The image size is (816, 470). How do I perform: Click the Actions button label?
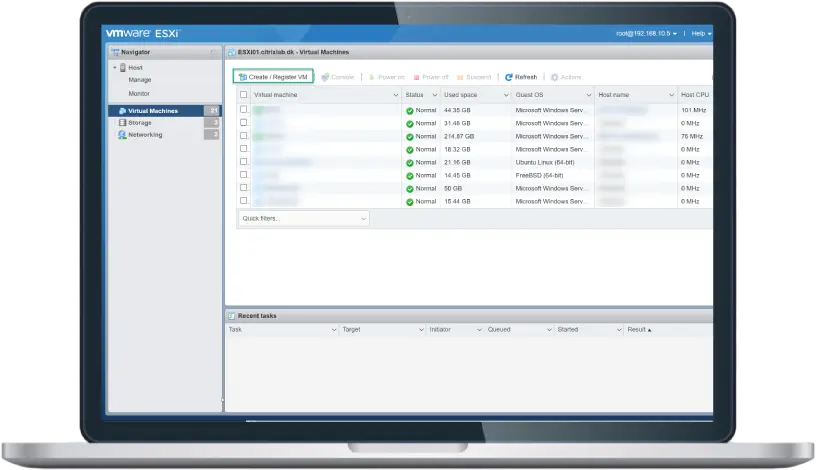(x=571, y=77)
